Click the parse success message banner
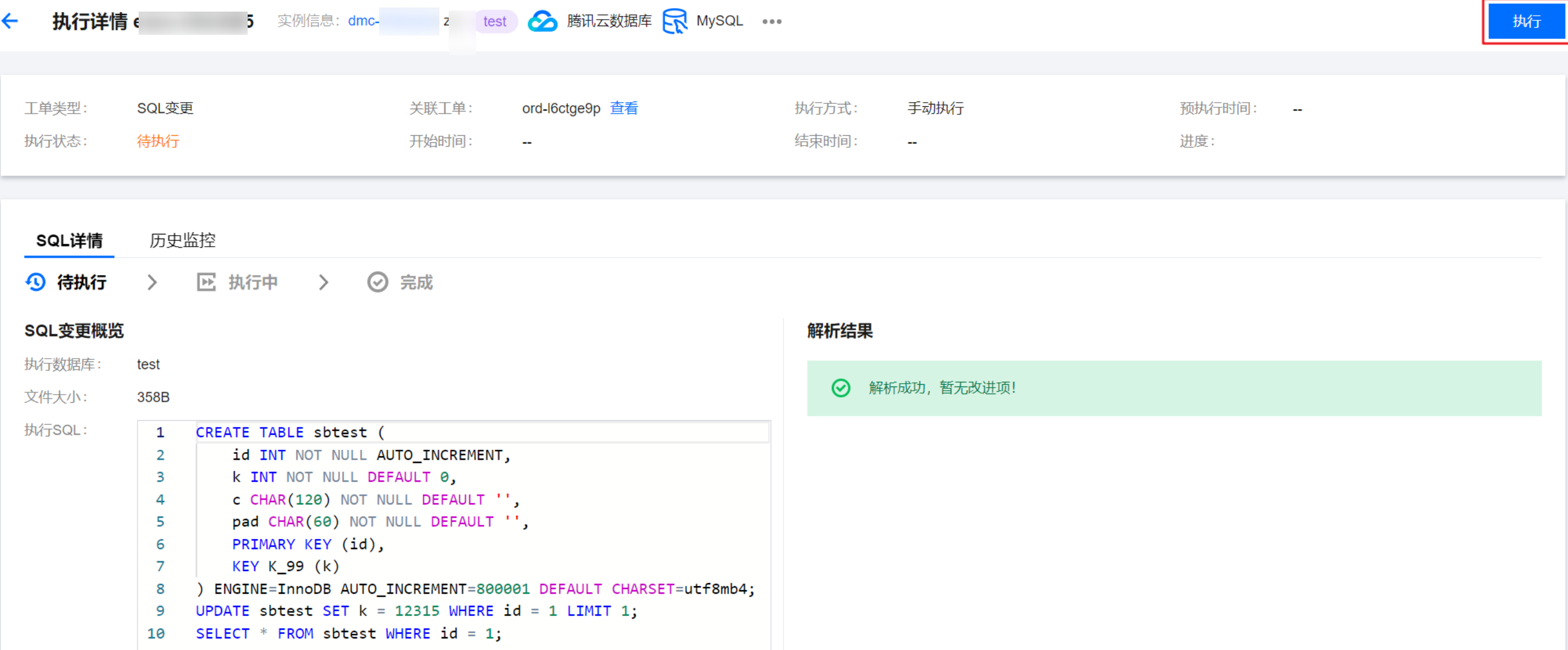This screenshot has width=1568, height=650. tap(1174, 388)
